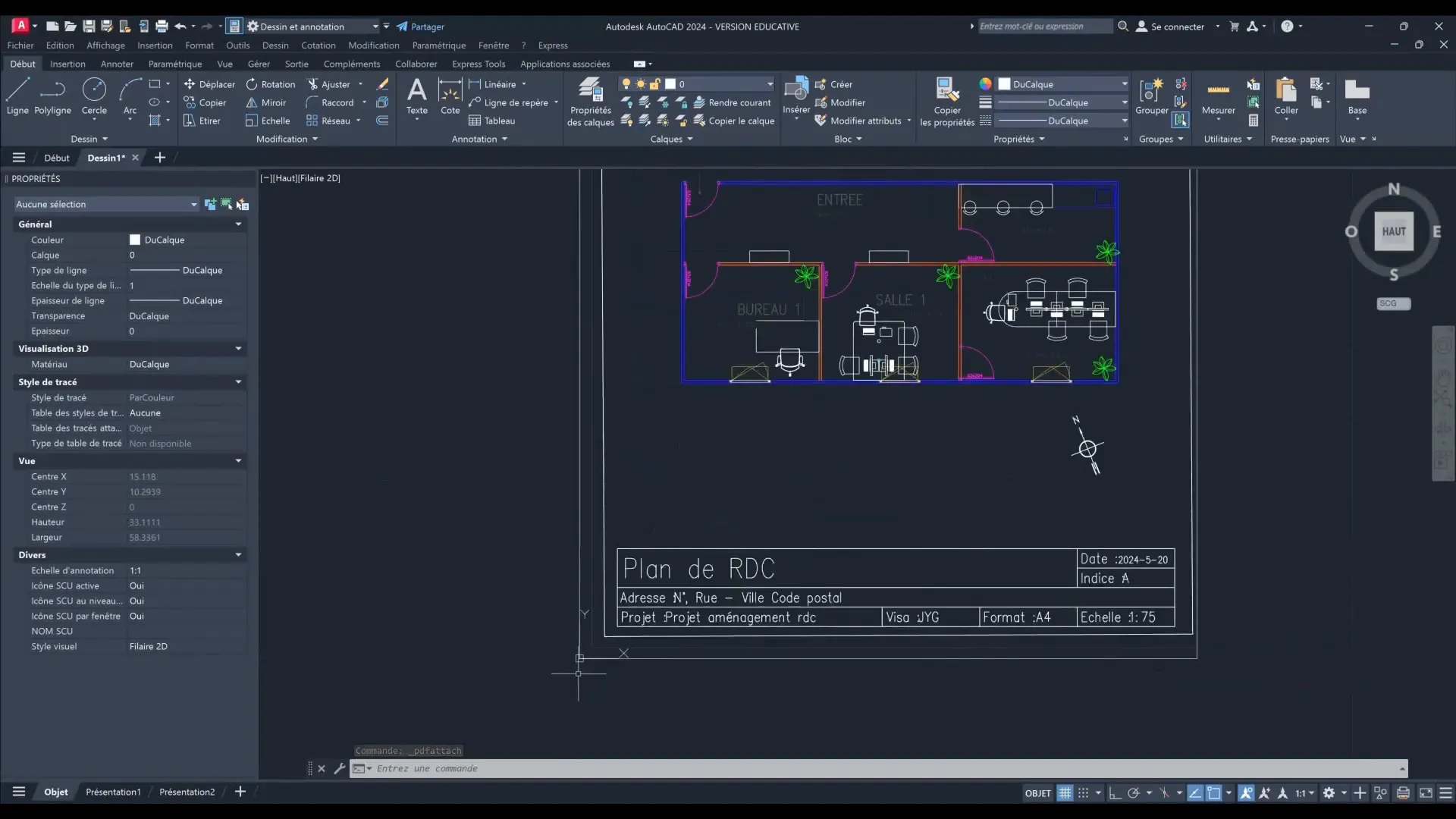The image size is (1456, 819).
Task: Collapse the Vue properties section
Action: tap(238, 461)
